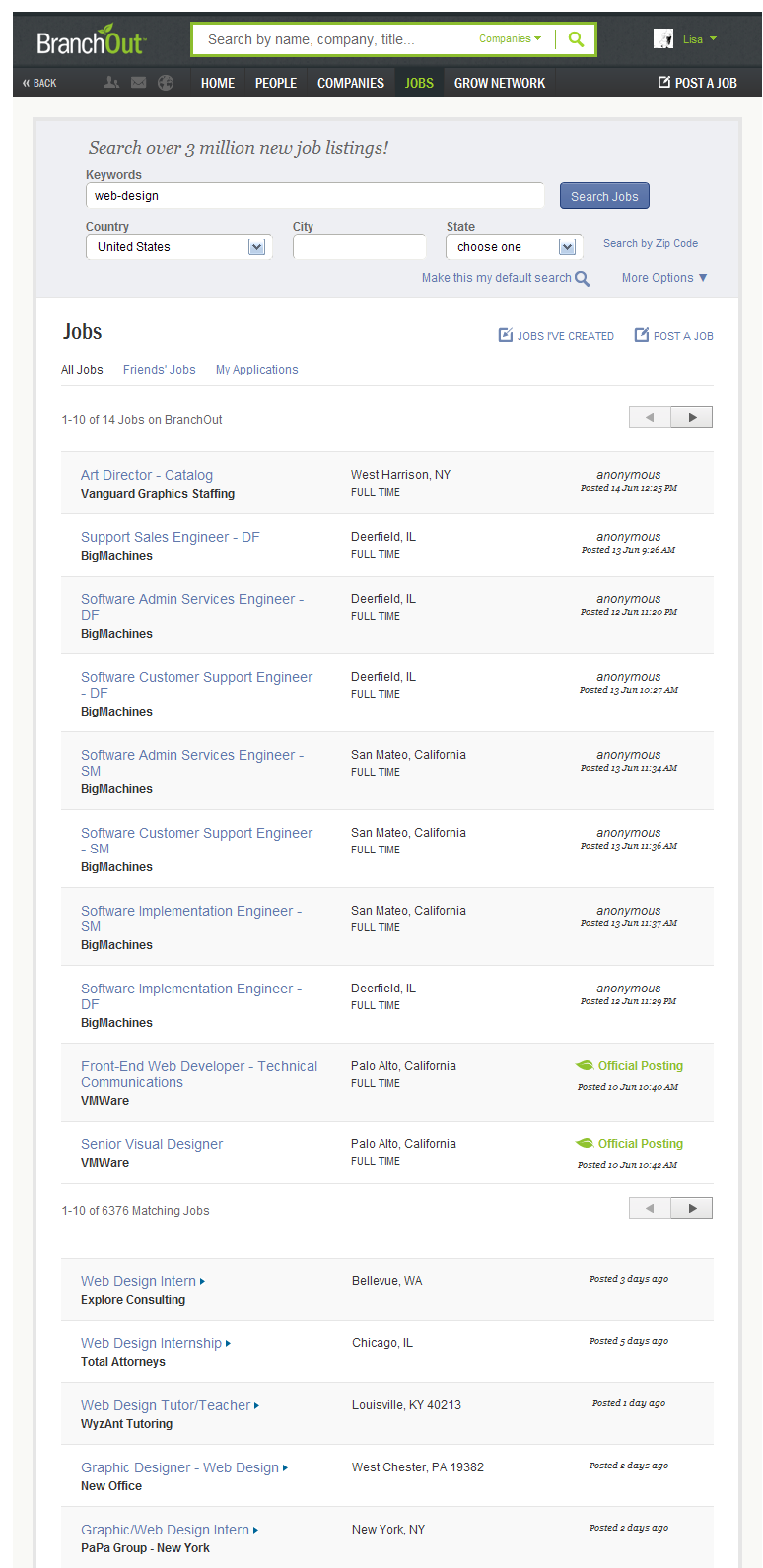Viewport: 763px width, 1568px height.
Task: Go to PEOPLE in navigation bar
Action: click(x=276, y=83)
